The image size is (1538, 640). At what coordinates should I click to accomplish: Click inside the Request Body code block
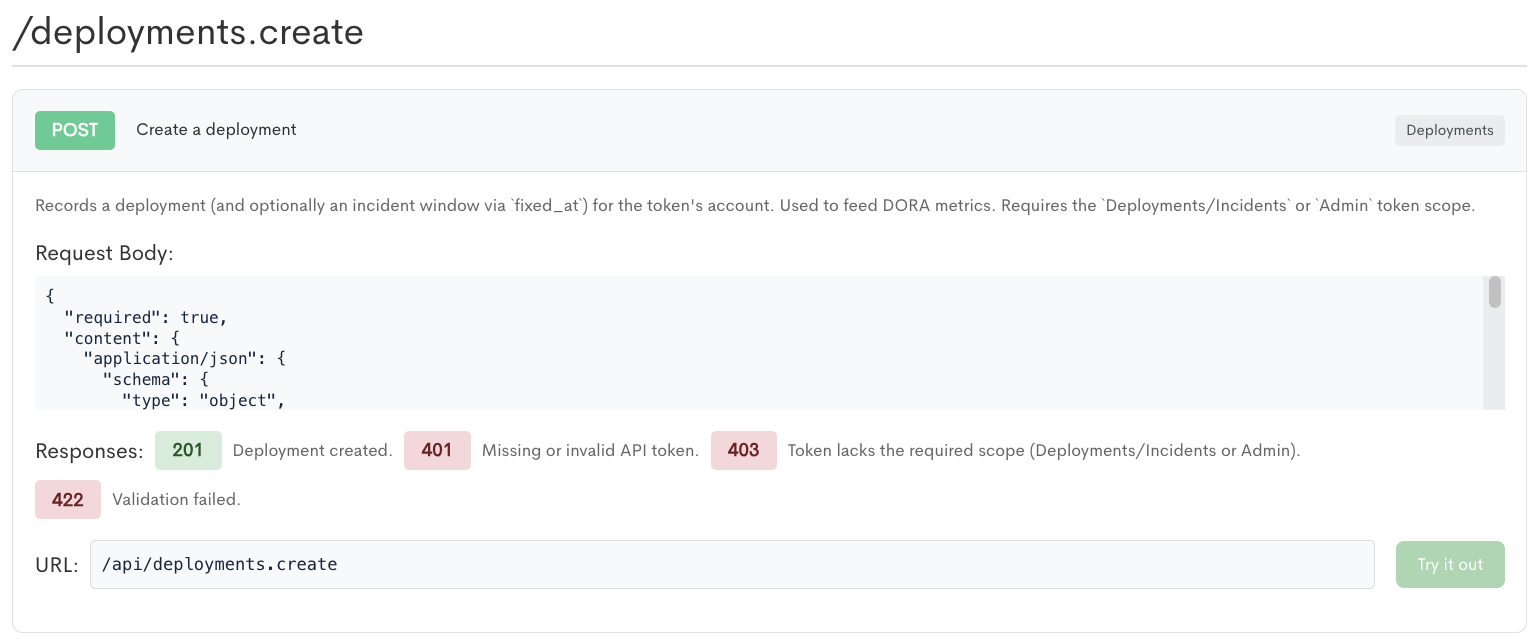pos(760,343)
